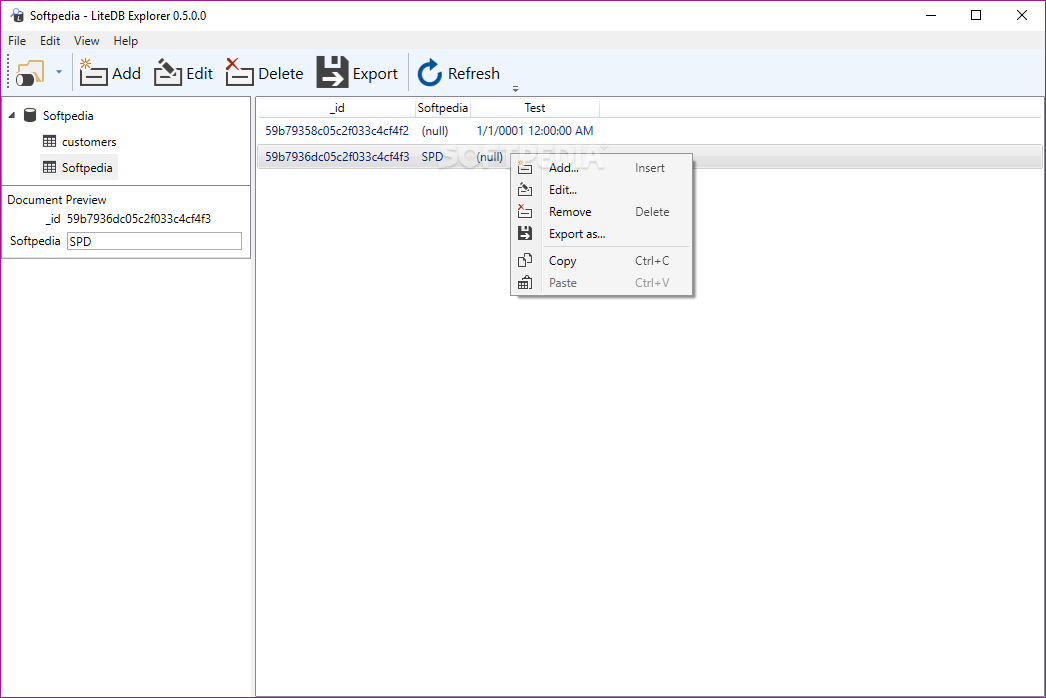Click the context menu Export floppy icon
1046x698 pixels.
[525, 234]
